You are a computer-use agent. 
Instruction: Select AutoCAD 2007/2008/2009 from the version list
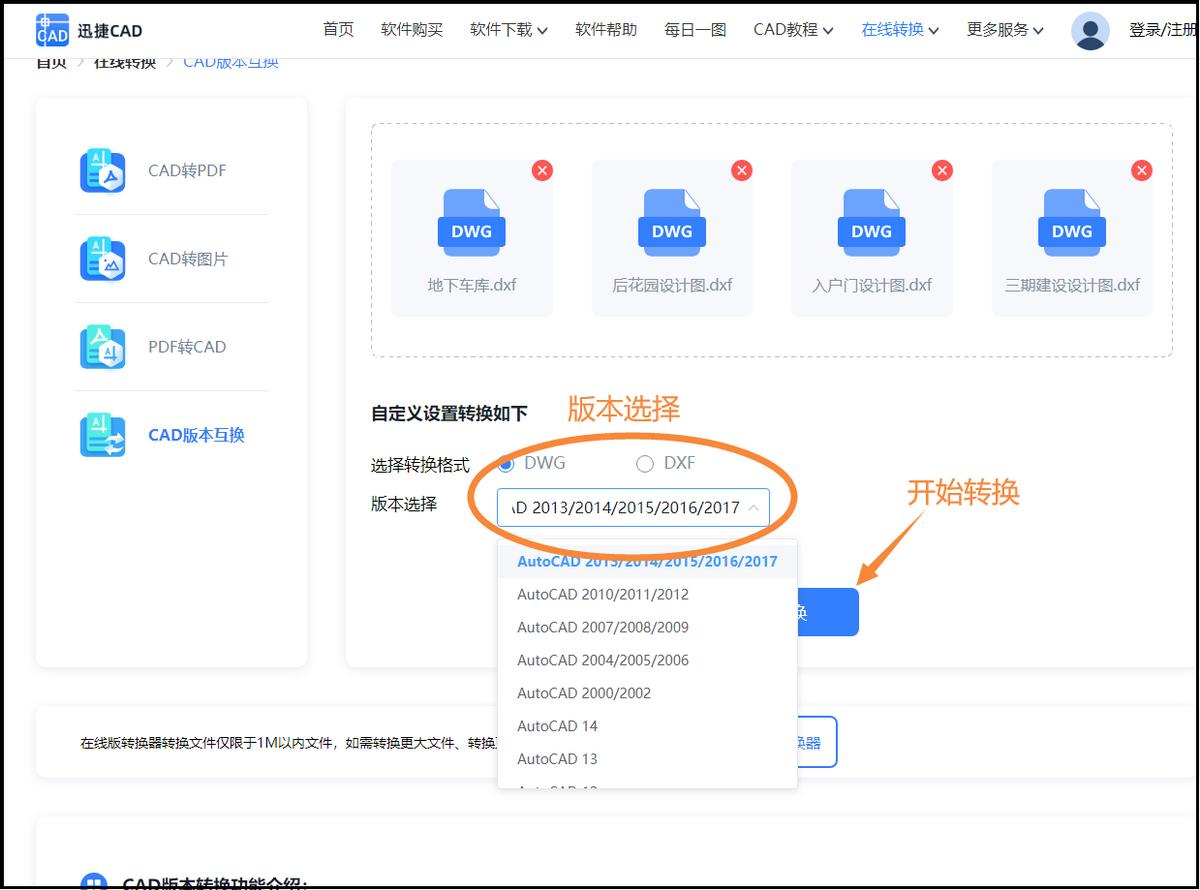point(603,627)
